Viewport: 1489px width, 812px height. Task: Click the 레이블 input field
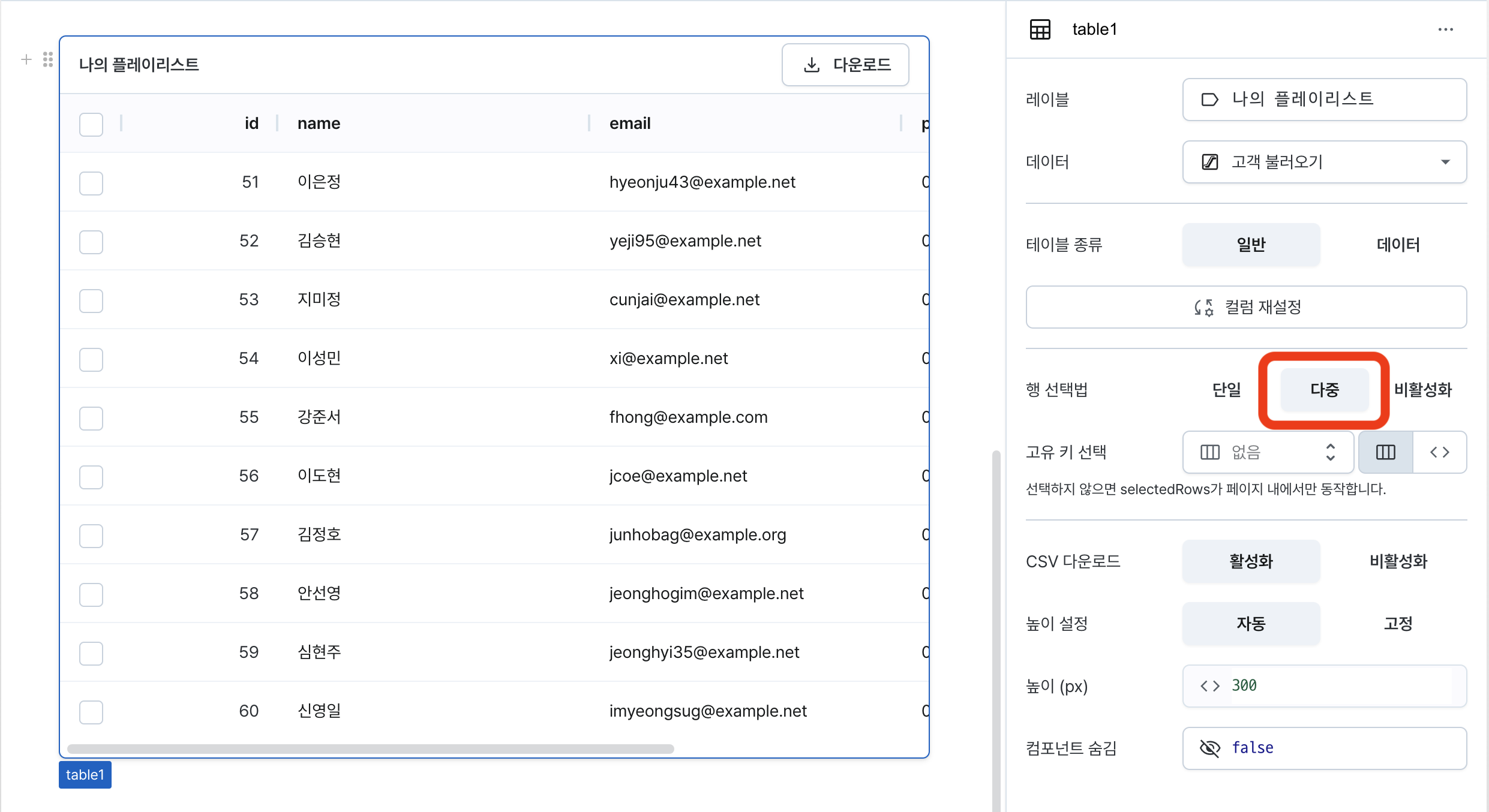click(x=1324, y=100)
